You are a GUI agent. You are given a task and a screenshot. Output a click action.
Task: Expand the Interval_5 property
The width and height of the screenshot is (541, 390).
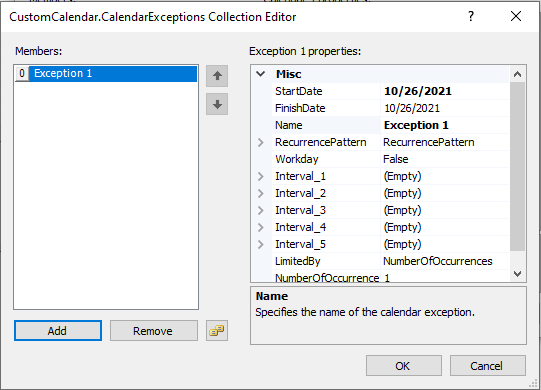(261, 244)
